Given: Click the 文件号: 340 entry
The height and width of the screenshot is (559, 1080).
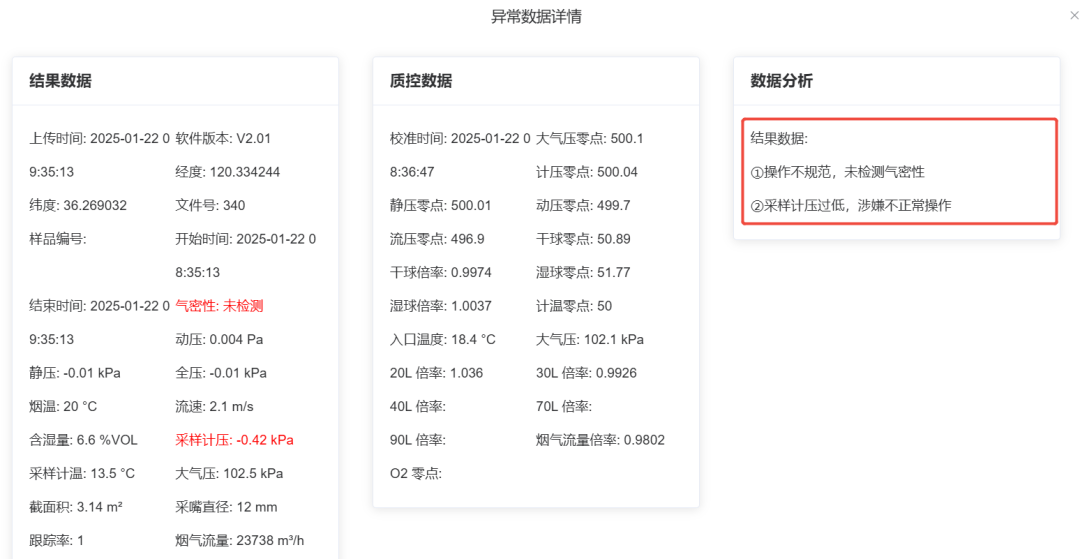Looking at the screenshot, I should pyautogui.click(x=210, y=205).
